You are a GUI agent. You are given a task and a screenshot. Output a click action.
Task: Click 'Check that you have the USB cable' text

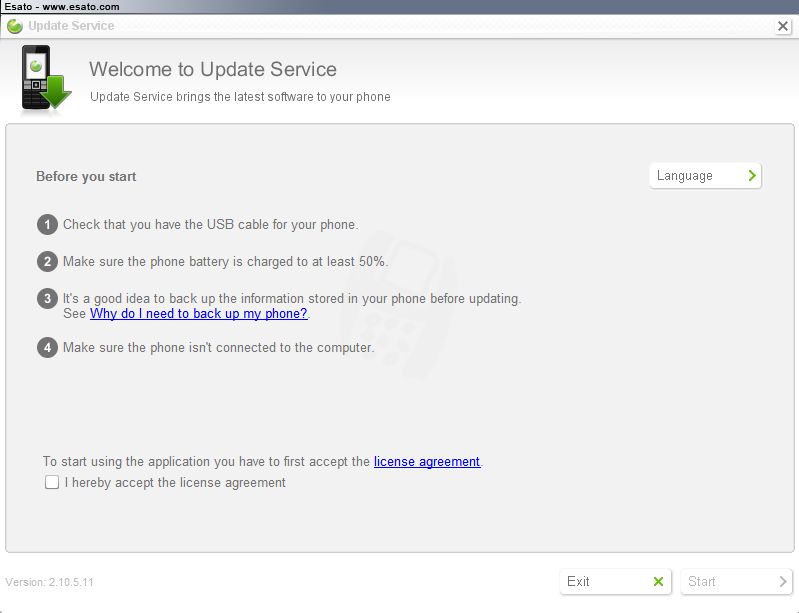click(x=210, y=225)
